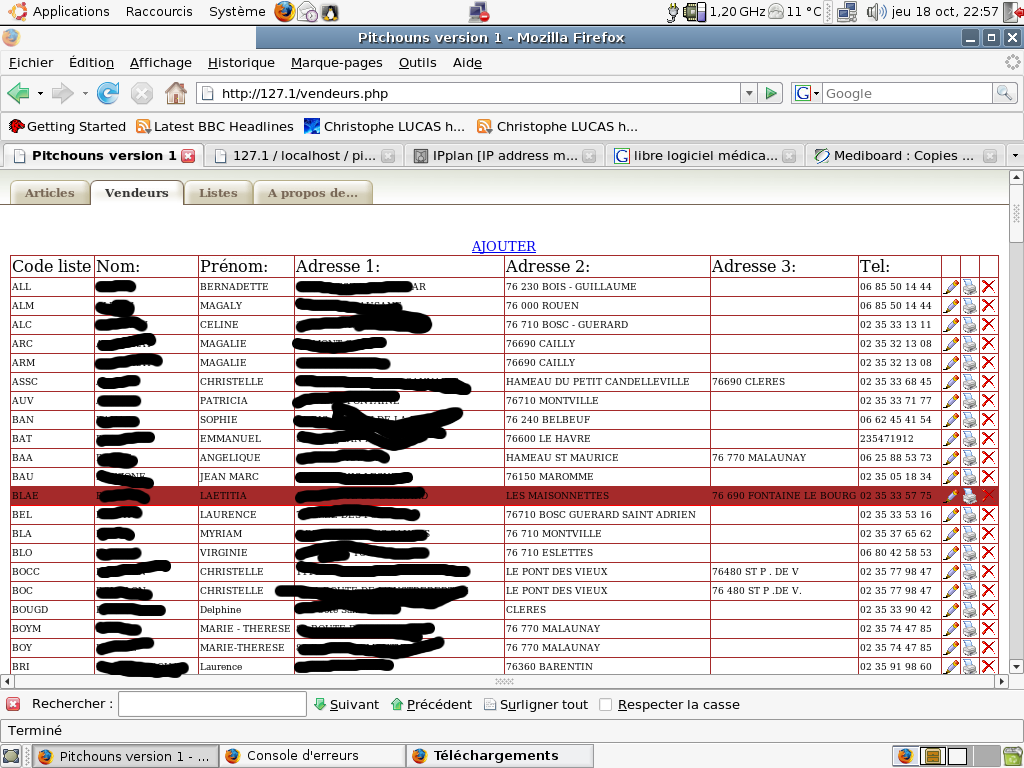Click the edit pencil for BERNADETTE's row

pyautogui.click(x=951, y=287)
